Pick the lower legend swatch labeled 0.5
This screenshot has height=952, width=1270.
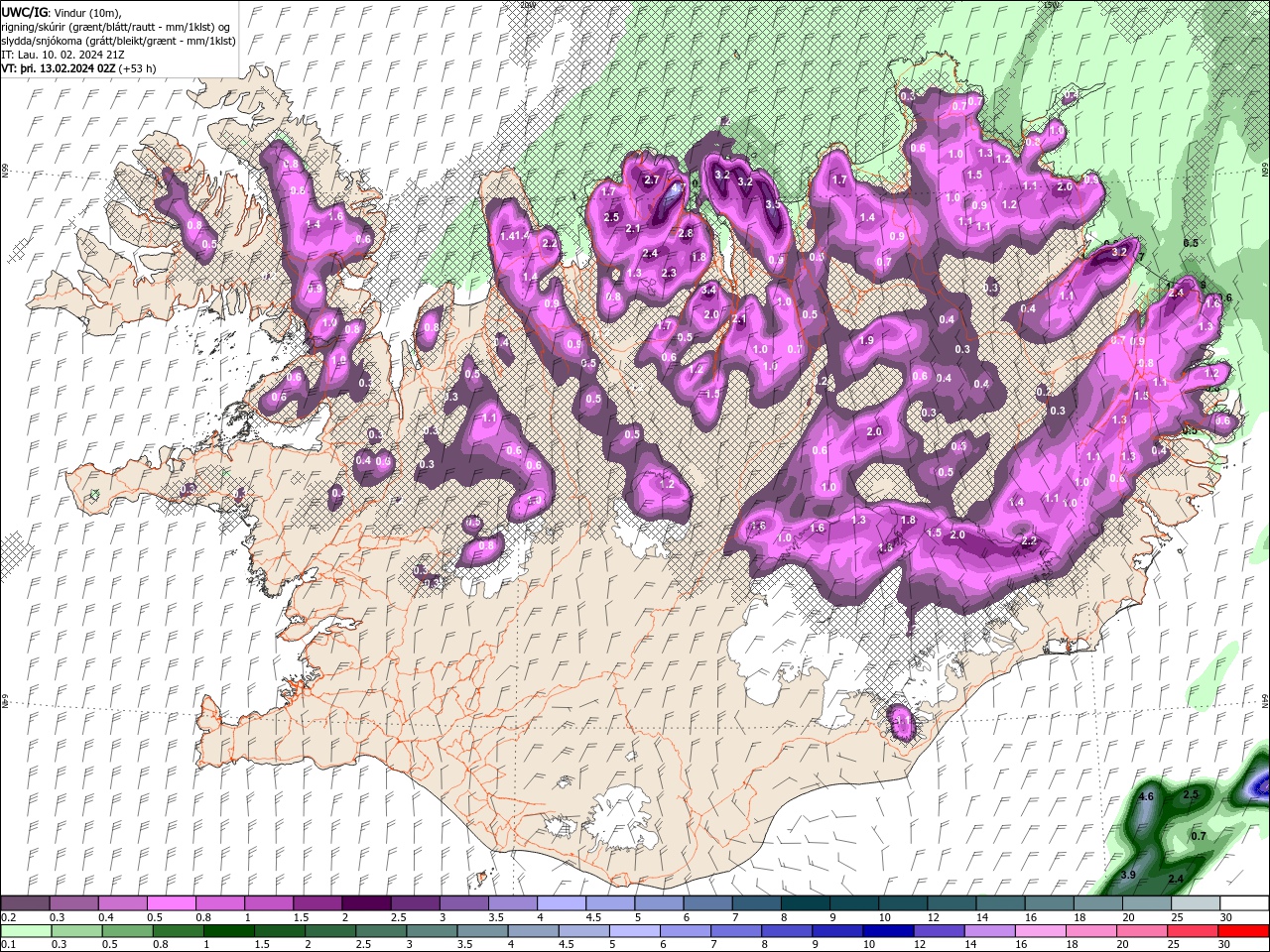[125, 931]
